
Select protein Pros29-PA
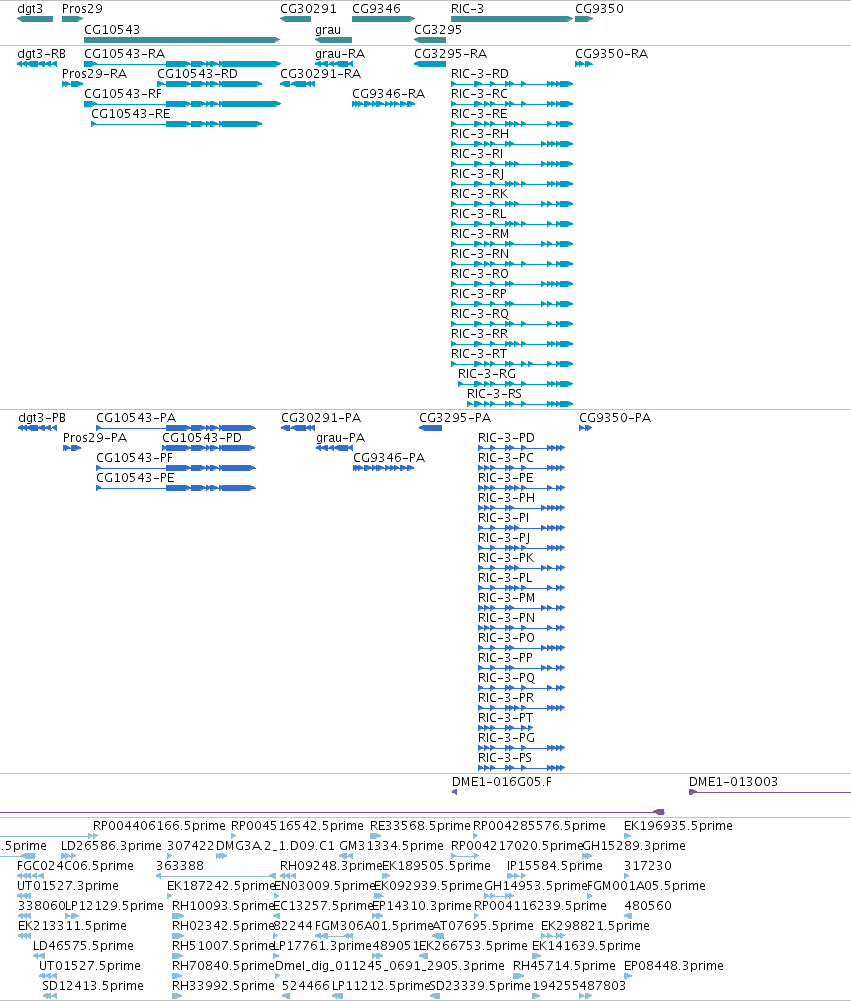(x=72, y=448)
